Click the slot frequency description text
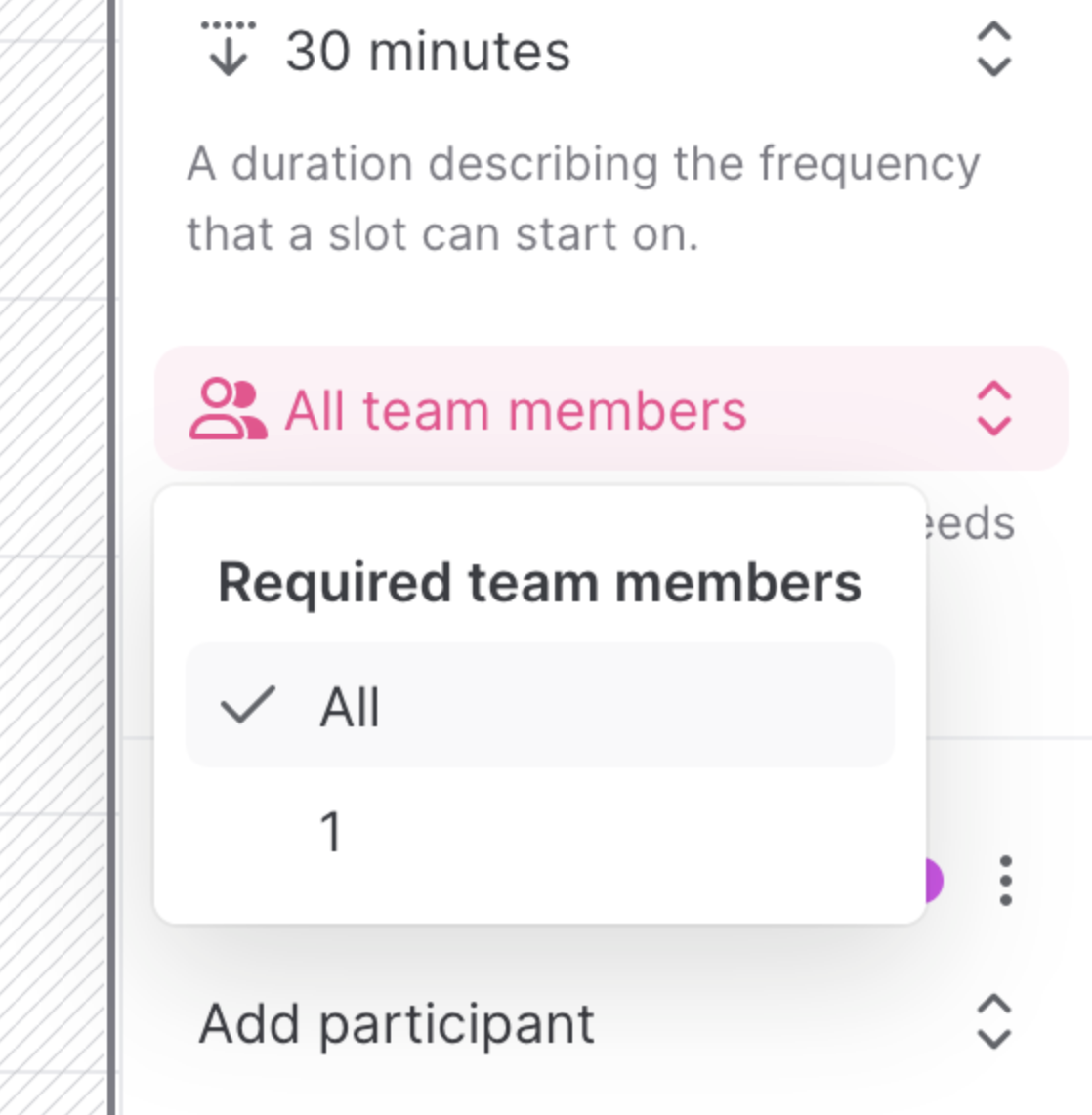The height and width of the screenshot is (1115, 1092). [x=583, y=199]
